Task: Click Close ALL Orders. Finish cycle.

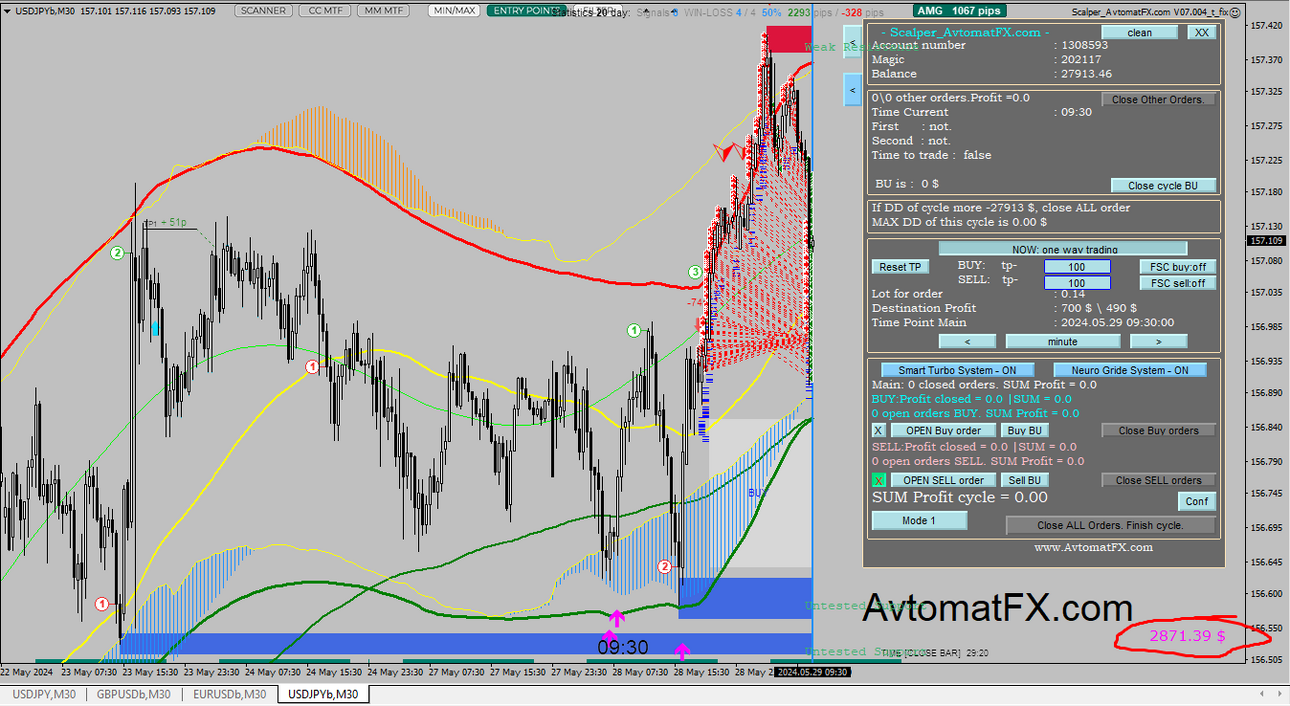Action: point(1111,525)
